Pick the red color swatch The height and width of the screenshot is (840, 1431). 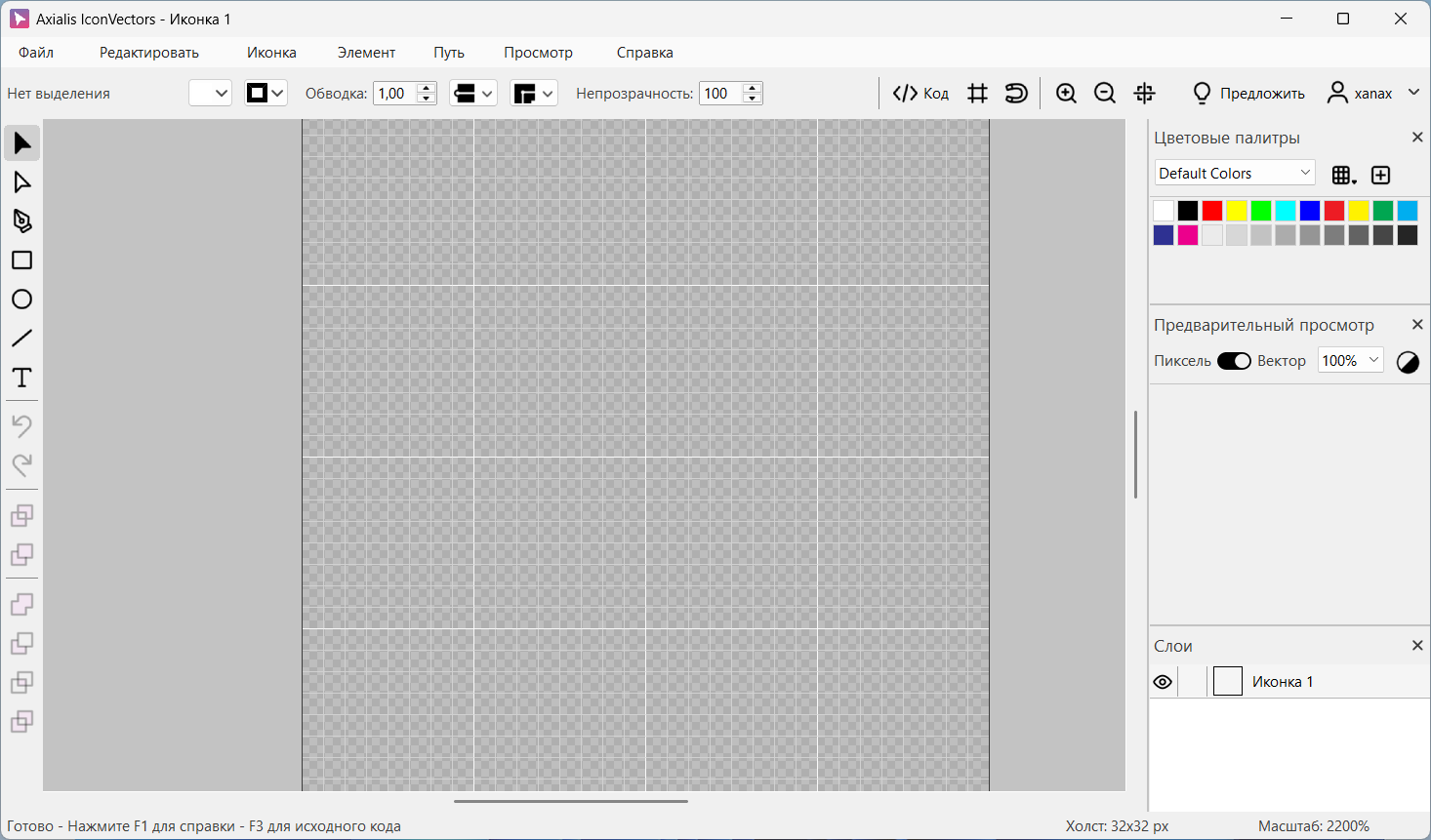tap(1212, 211)
